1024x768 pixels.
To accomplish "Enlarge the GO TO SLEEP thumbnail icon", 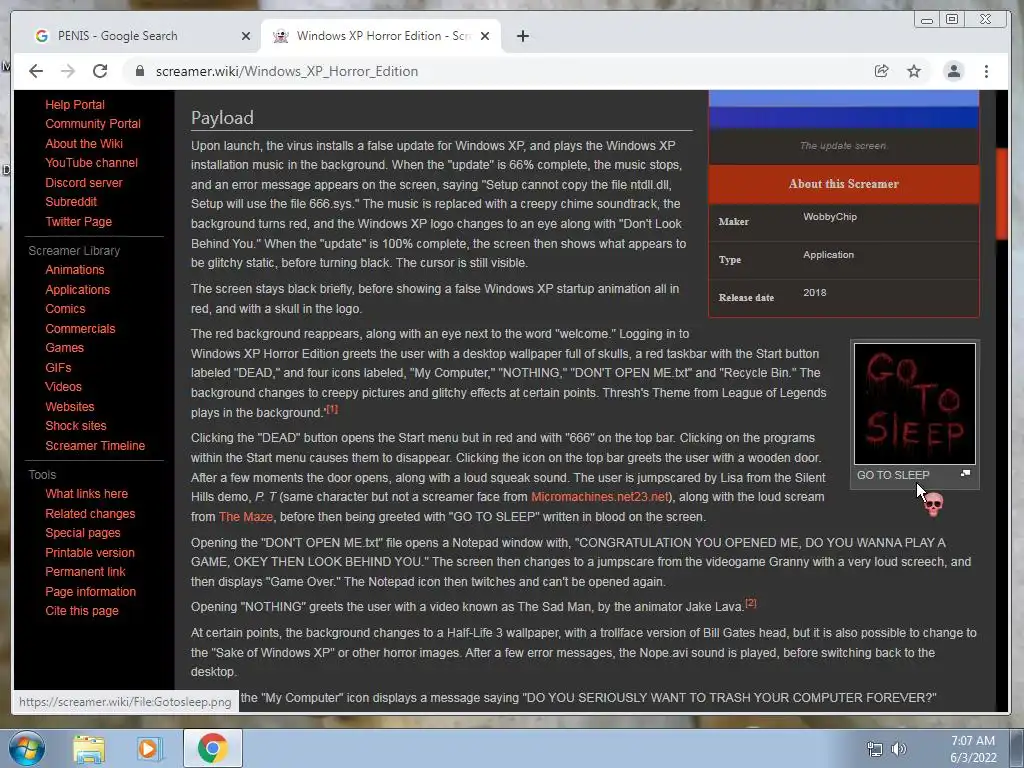I will pyautogui.click(x=965, y=473).
